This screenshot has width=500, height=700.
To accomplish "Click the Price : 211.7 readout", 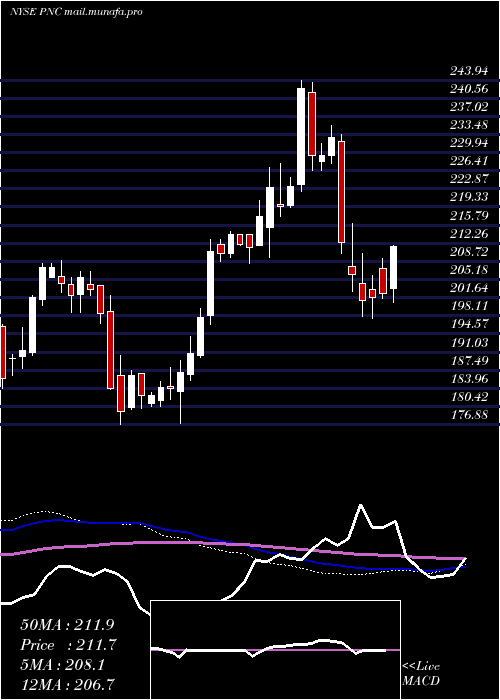I will [x=68, y=645].
